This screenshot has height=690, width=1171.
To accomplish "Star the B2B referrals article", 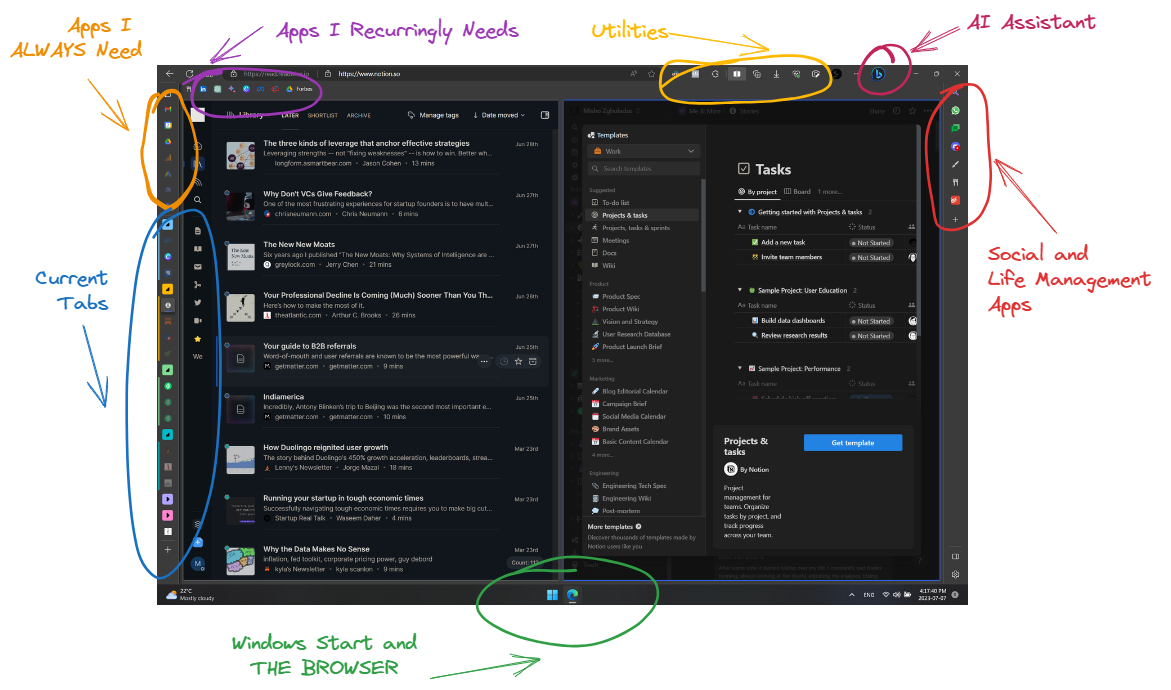I will click(518, 361).
